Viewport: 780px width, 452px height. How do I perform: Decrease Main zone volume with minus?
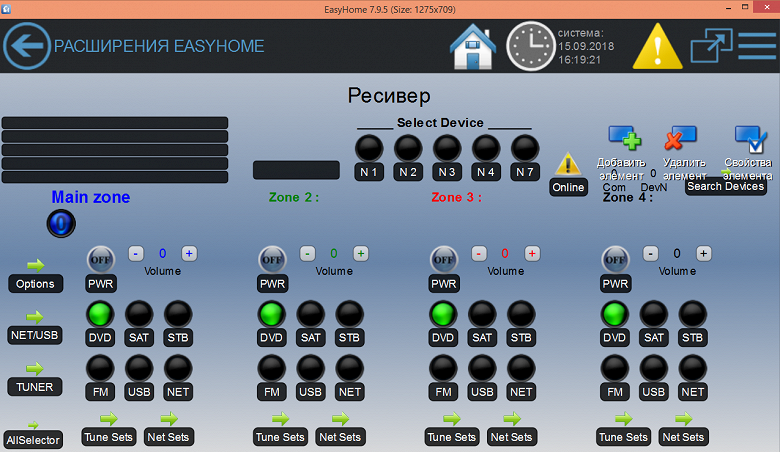click(x=136, y=254)
